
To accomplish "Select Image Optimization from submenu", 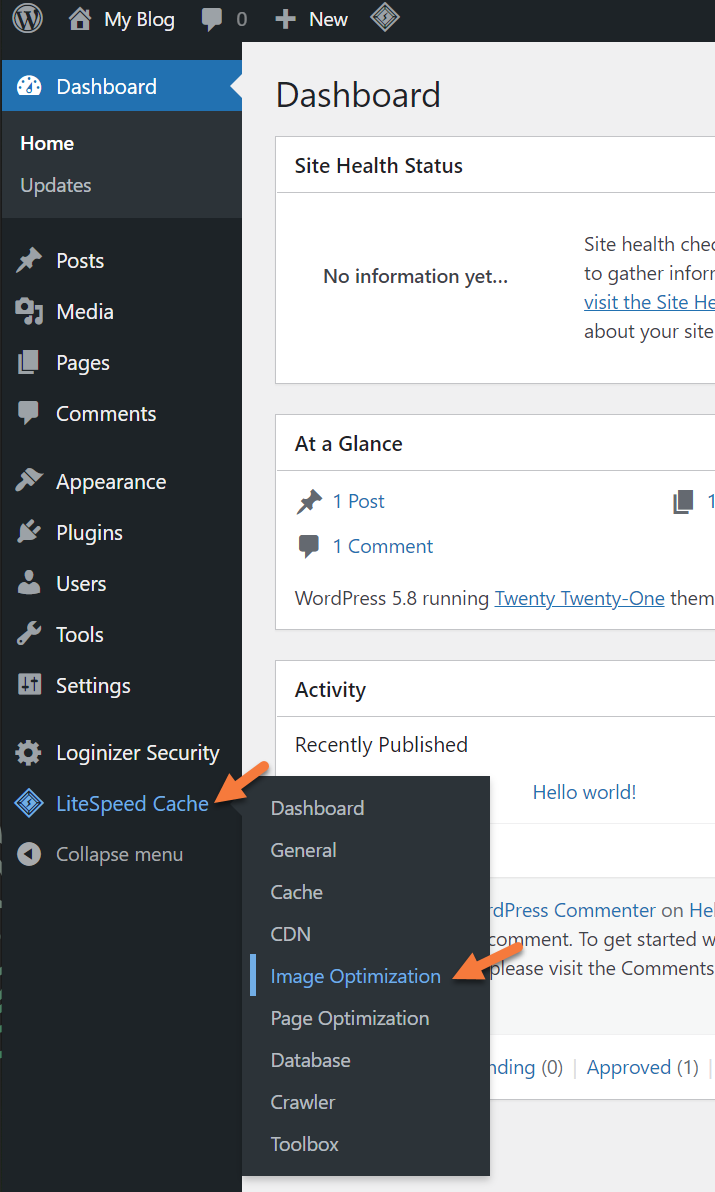I will click(x=355, y=976).
